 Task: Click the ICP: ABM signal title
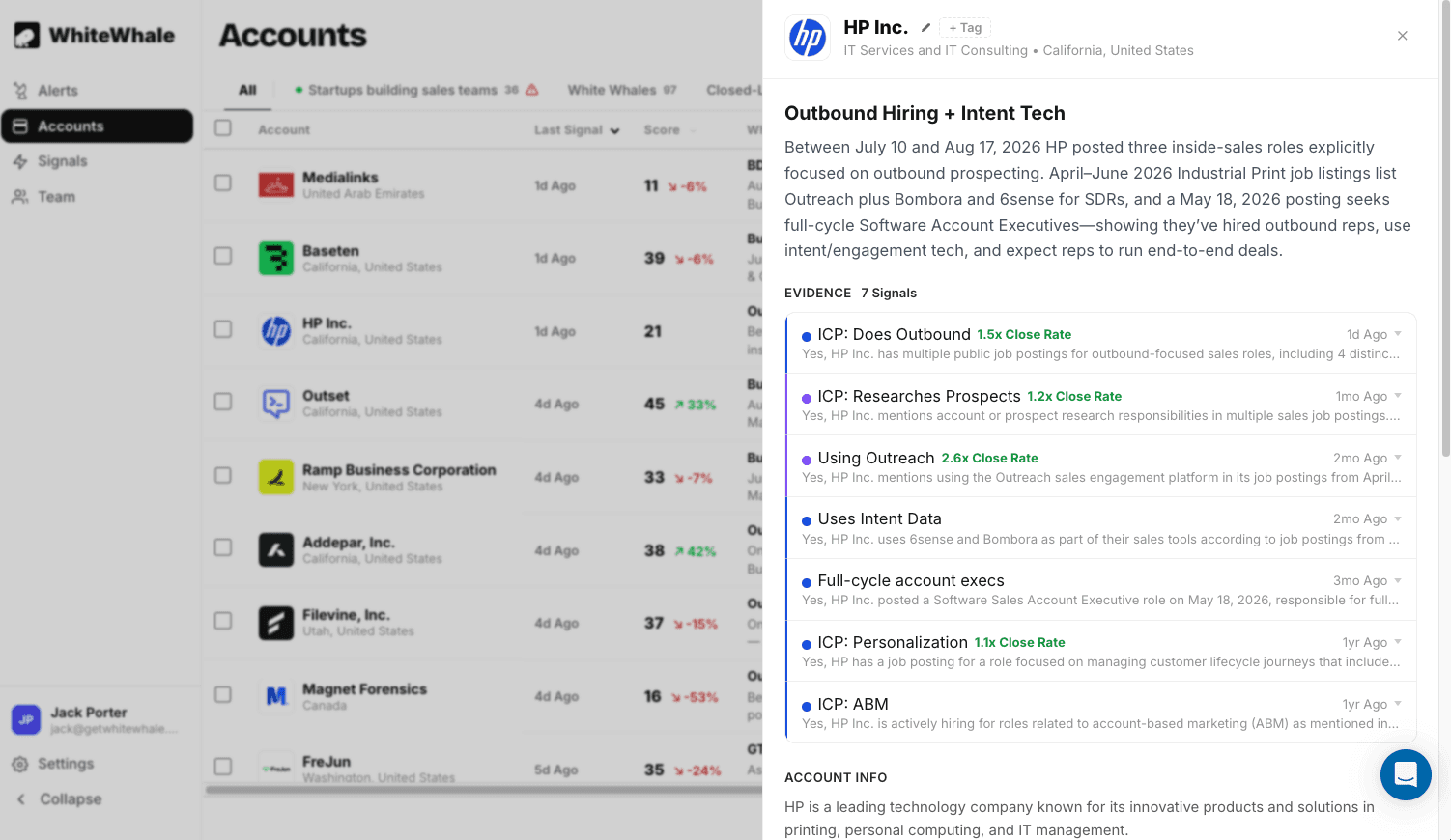[853, 704]
